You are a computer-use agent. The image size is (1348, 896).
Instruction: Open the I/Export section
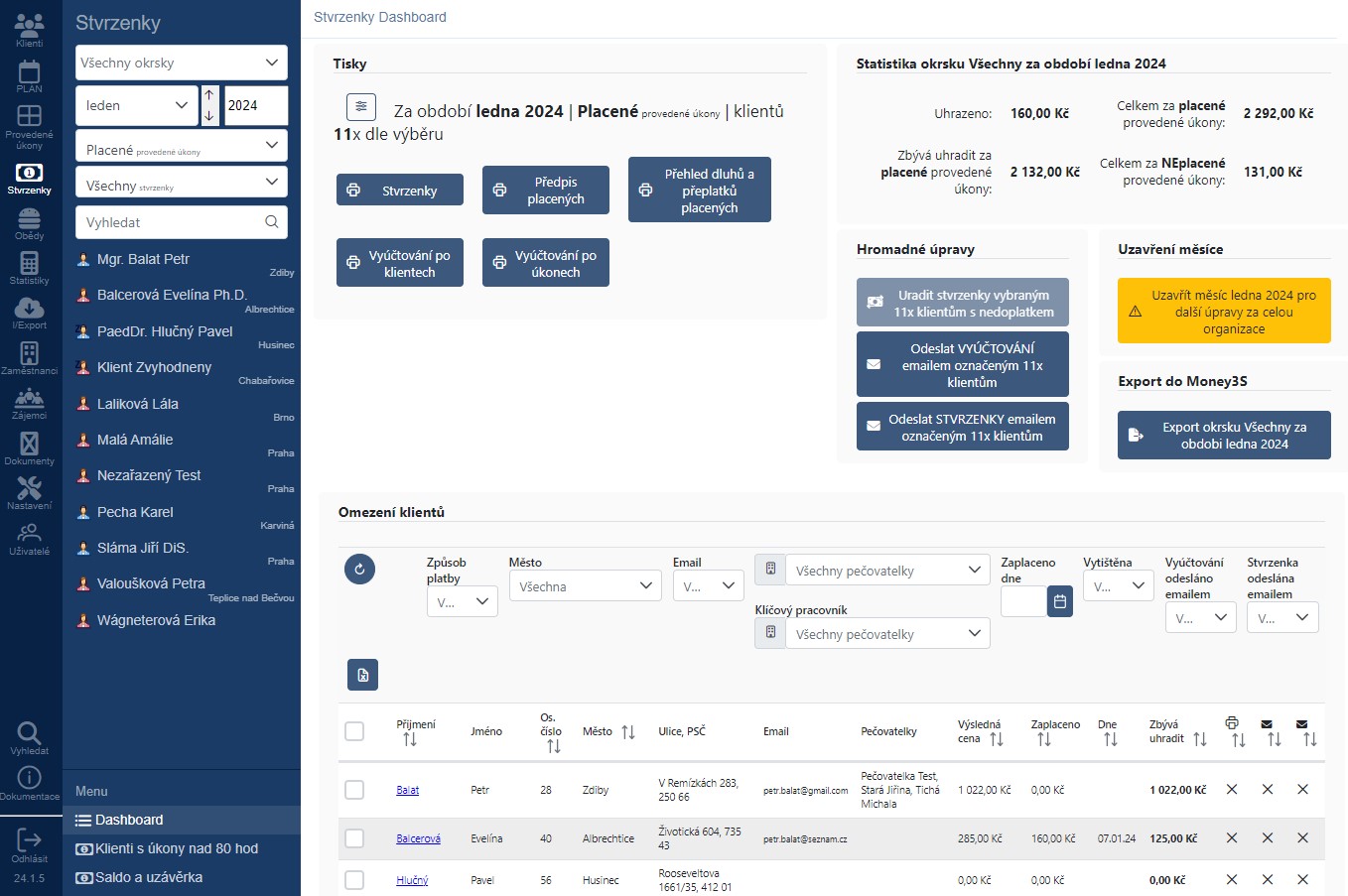point(29,313)
